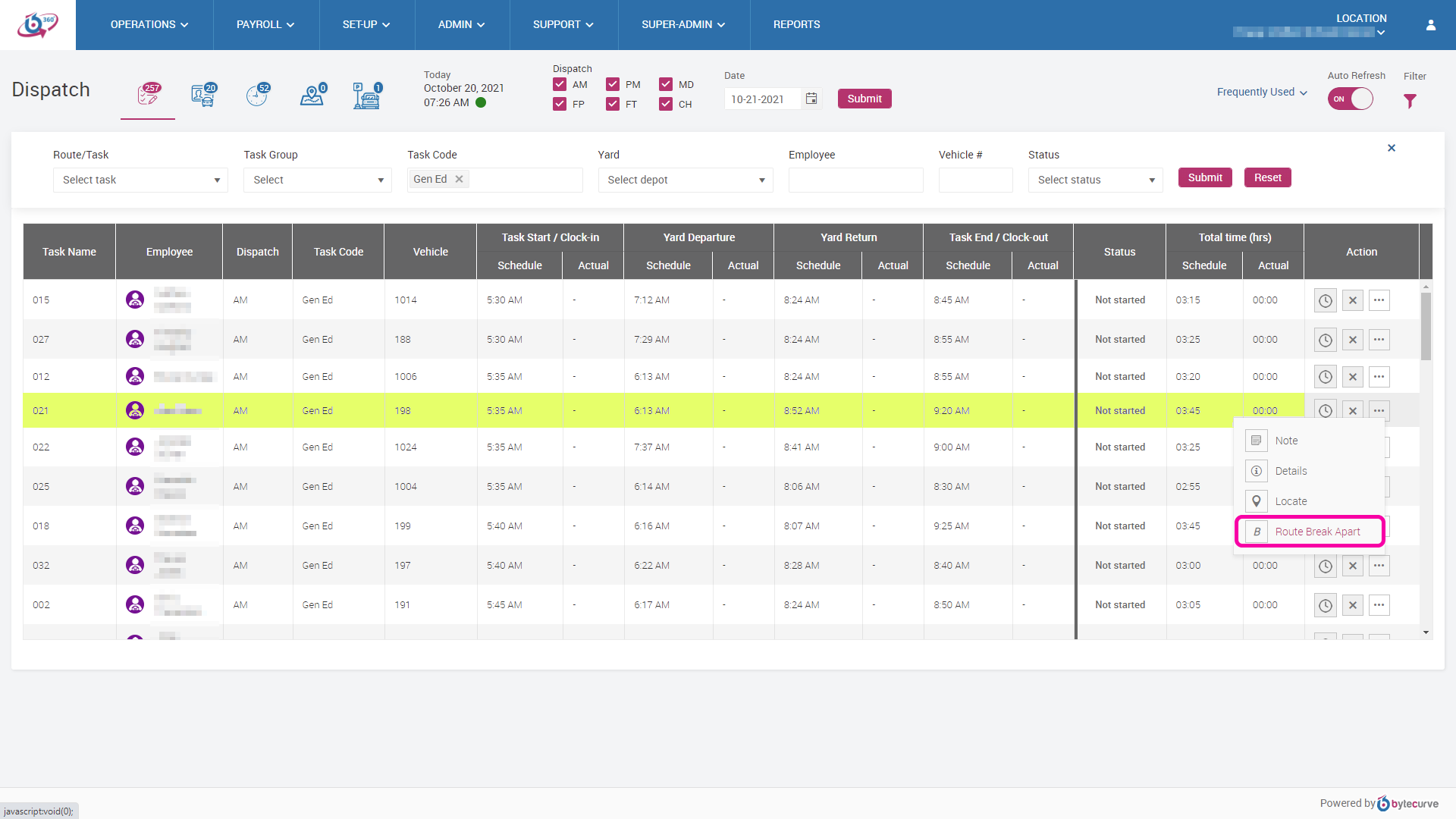Click the clock action icon in row 015
The width and height of the screenshot is (1456, 819).
[1325, 300]
